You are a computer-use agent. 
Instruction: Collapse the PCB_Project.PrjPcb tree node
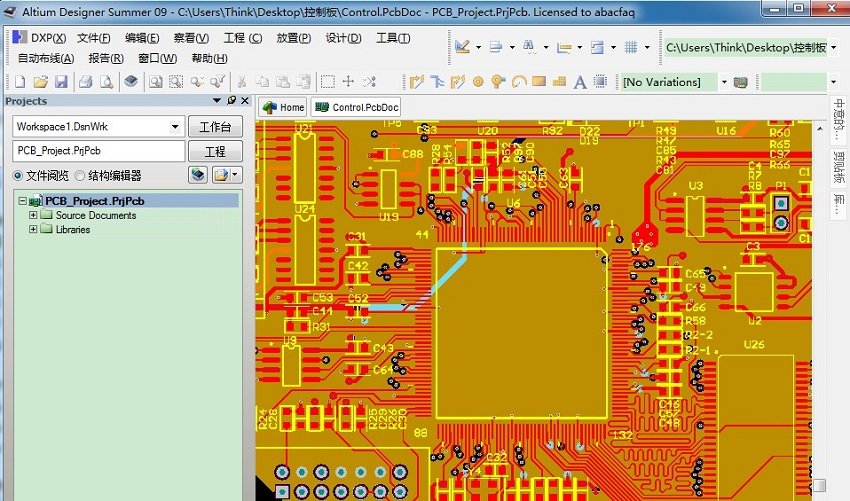click(x=22, y=201)
